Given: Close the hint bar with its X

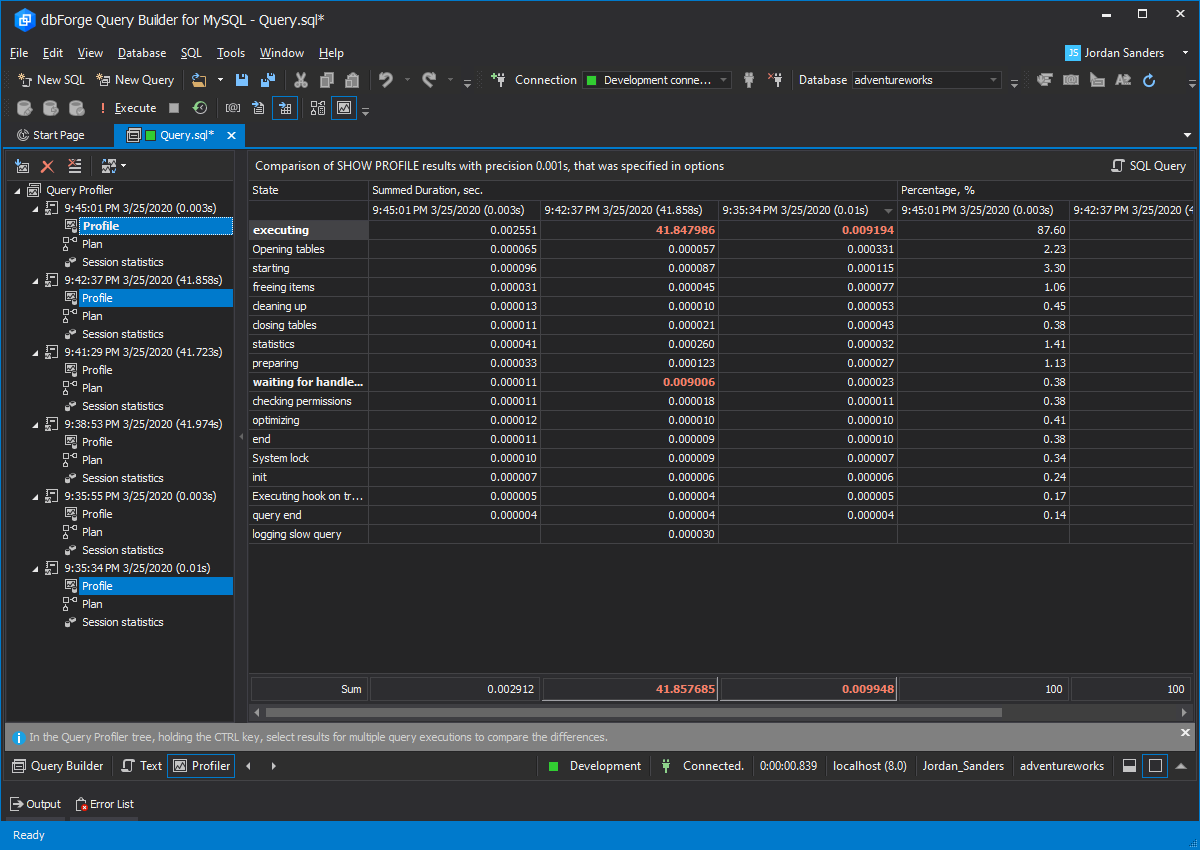Looking at the screenshot, I should pos(1186,733).
